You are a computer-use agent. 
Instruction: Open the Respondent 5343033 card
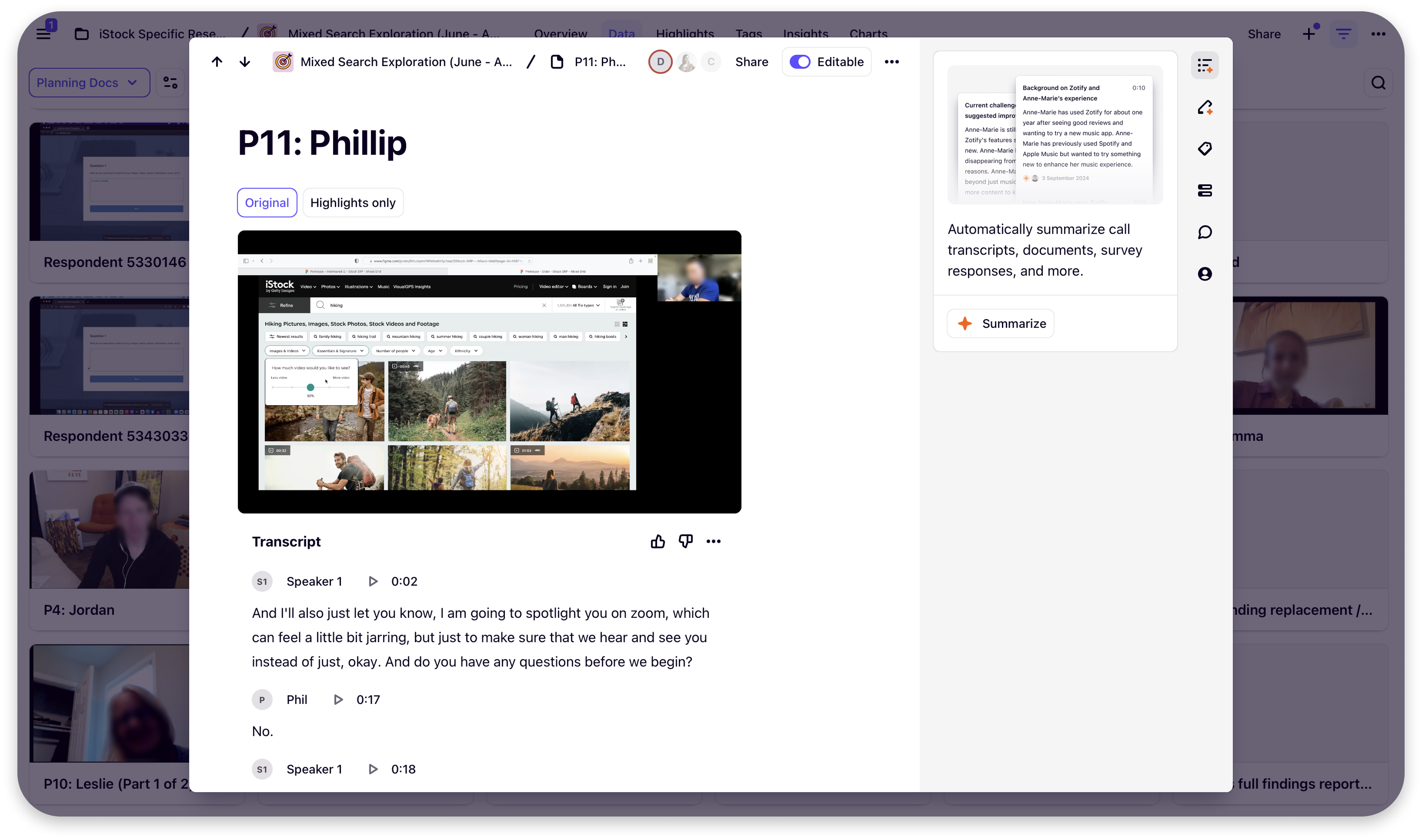pyautogui.click(x=109, y=376)
